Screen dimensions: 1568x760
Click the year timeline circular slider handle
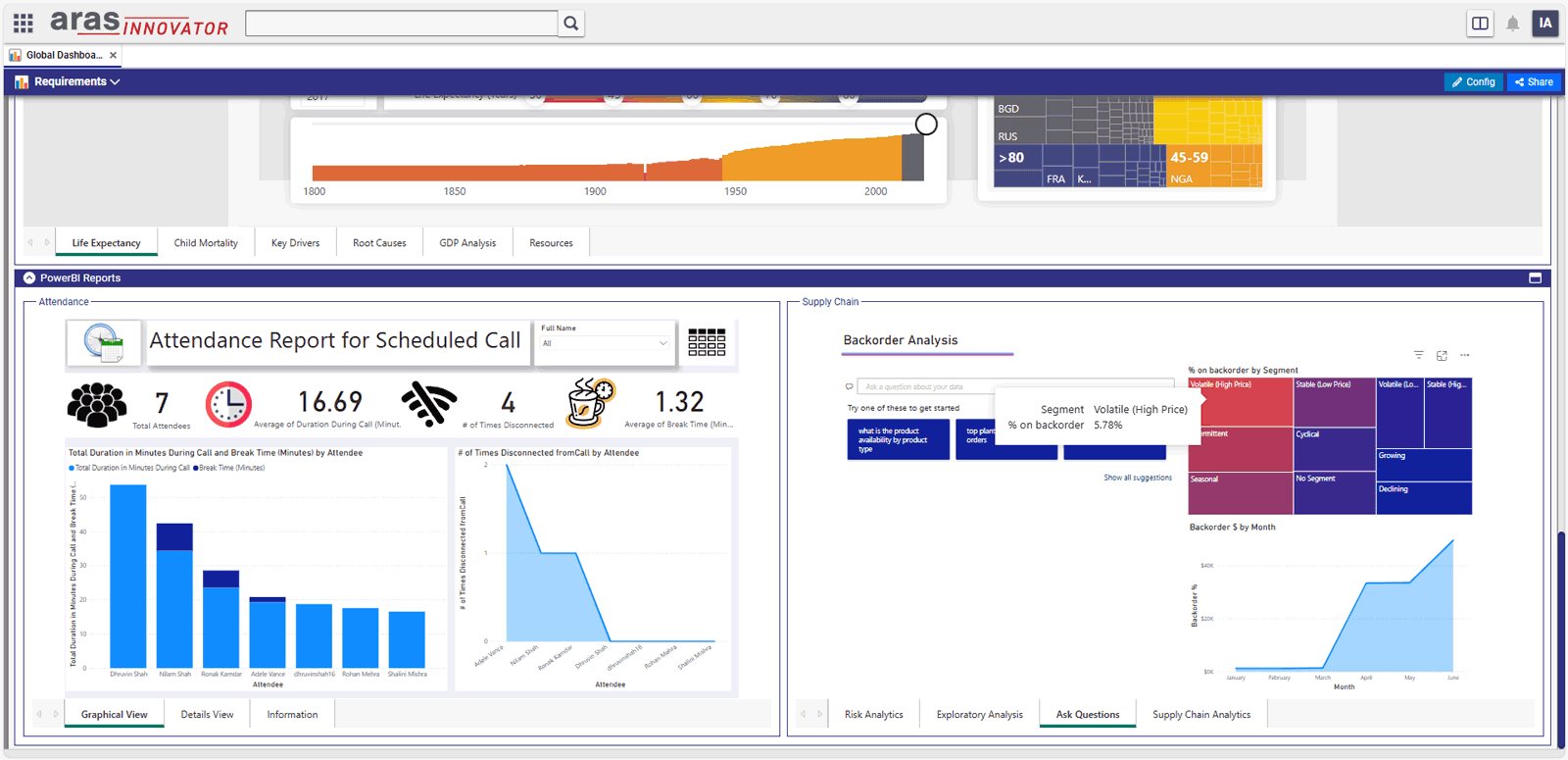926,125
